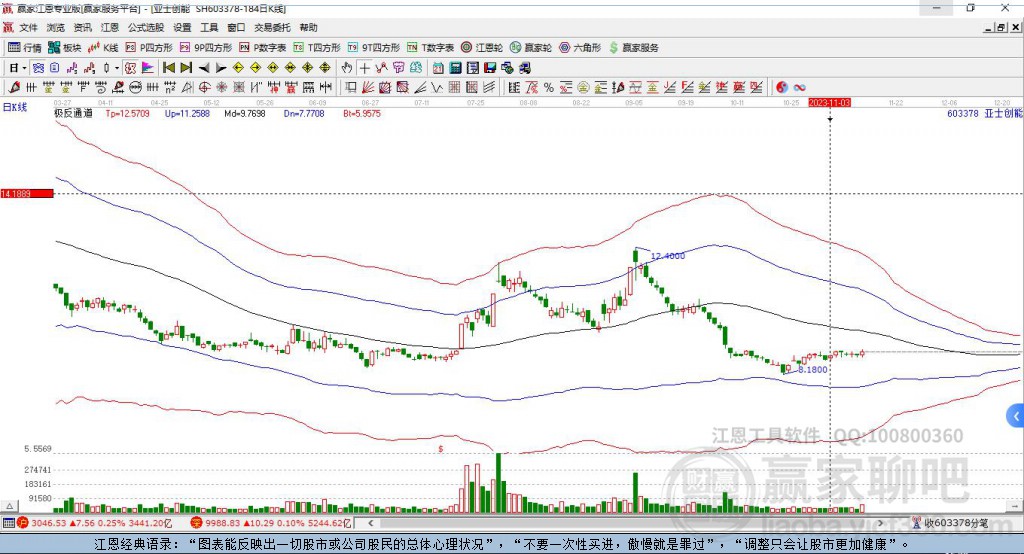Viewport: 1024px width, 554px height.
Task: Click the Md=9.7698 indicator value
Action: click(245, 114)
